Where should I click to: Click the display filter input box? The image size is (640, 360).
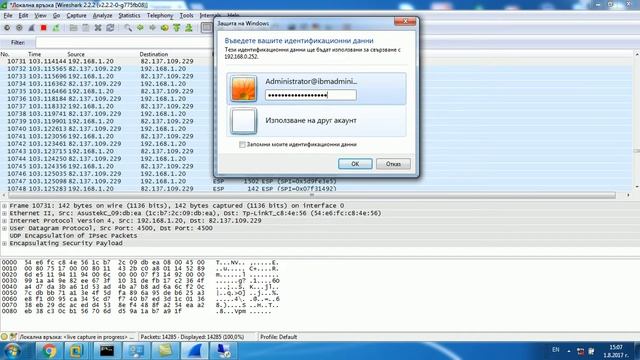(124, 42)
